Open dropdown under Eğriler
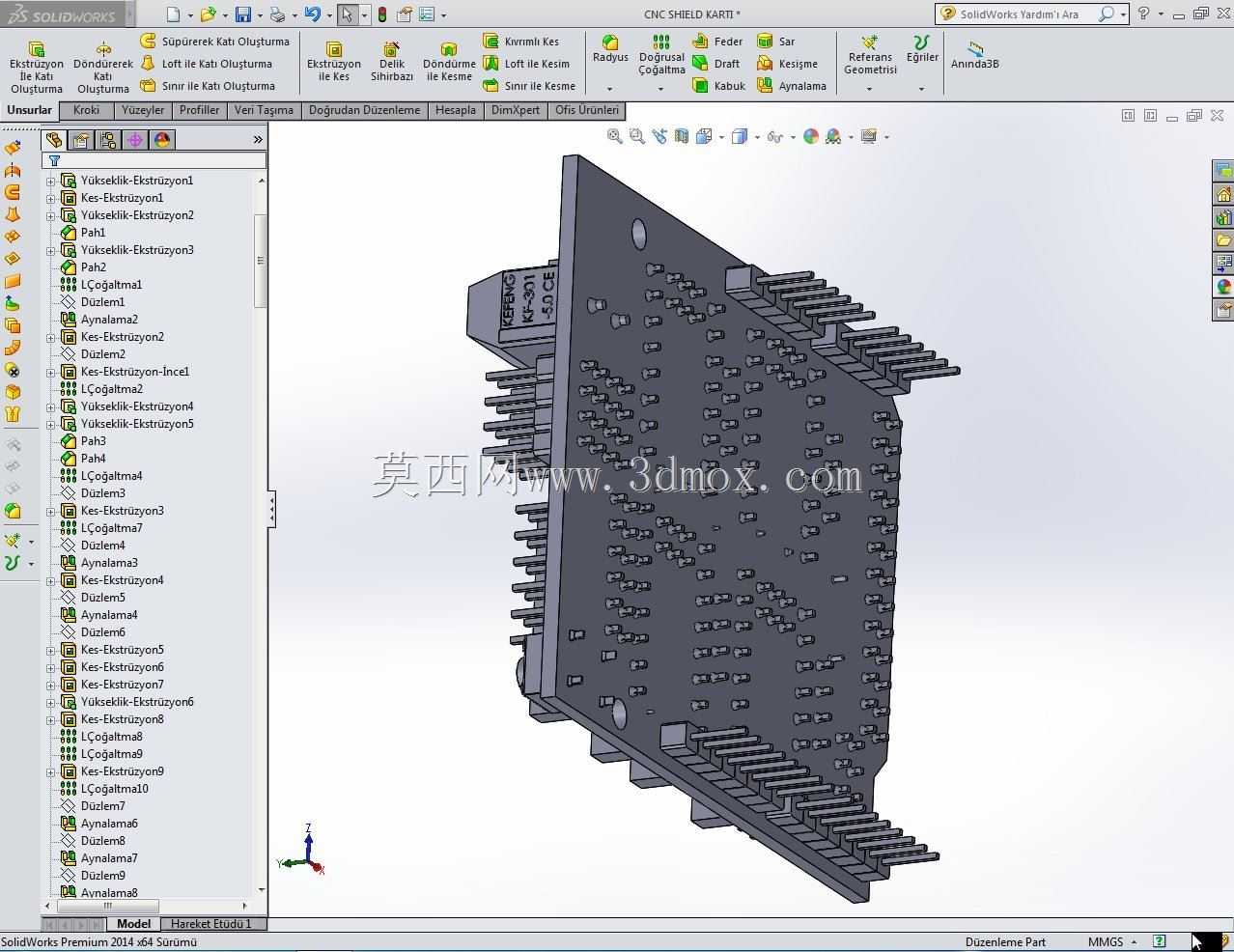Screen dimensions: 1234x952 coord(922,89)
